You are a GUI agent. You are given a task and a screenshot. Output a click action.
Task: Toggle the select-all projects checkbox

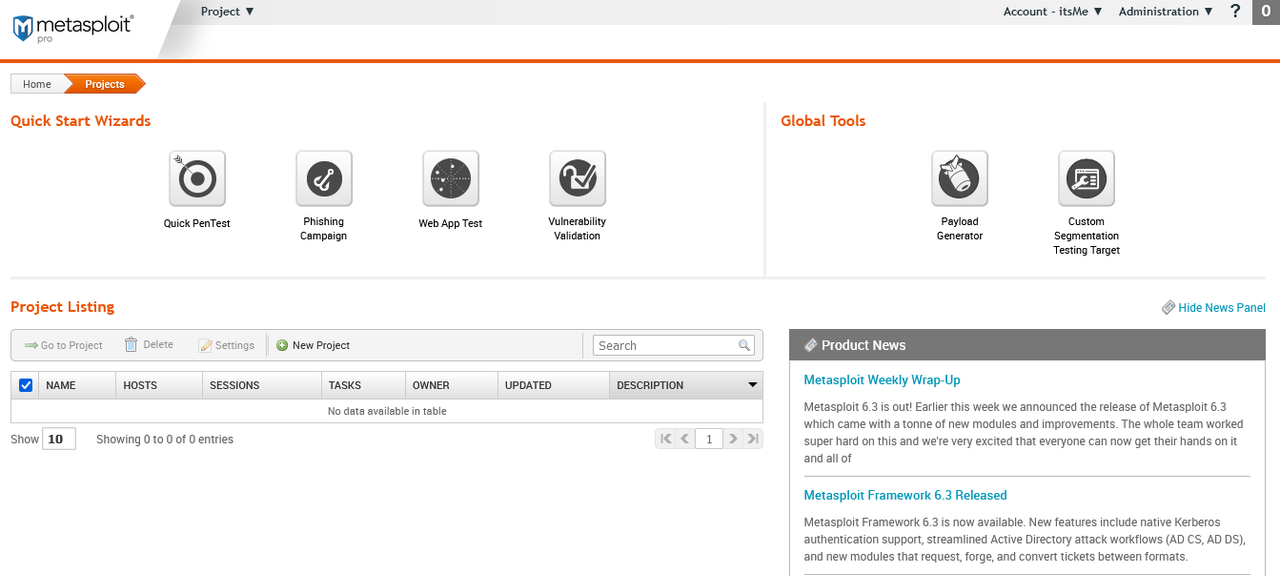[26, 385]
